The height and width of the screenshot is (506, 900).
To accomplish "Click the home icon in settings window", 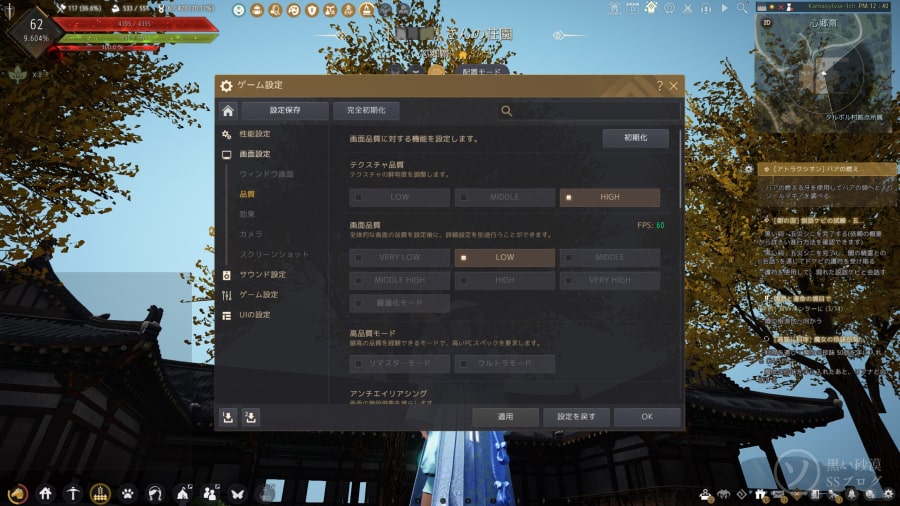I will pos(228,111).
